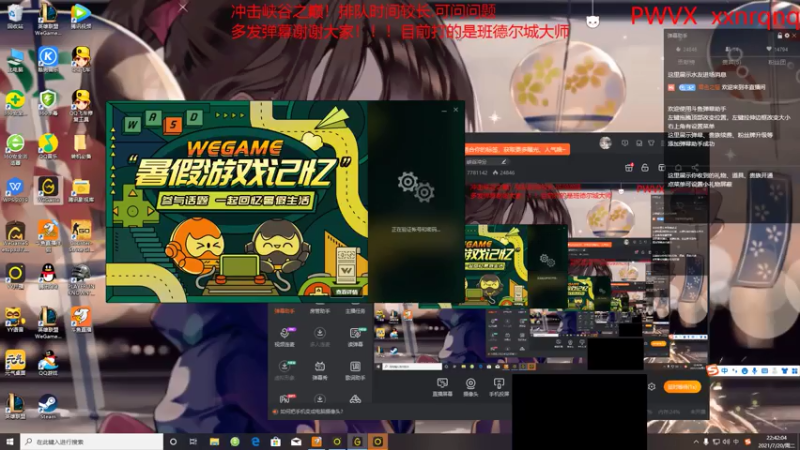Open the Steam desktop shortcut
The width and height of the screenshot is (800, 450).
48,407
